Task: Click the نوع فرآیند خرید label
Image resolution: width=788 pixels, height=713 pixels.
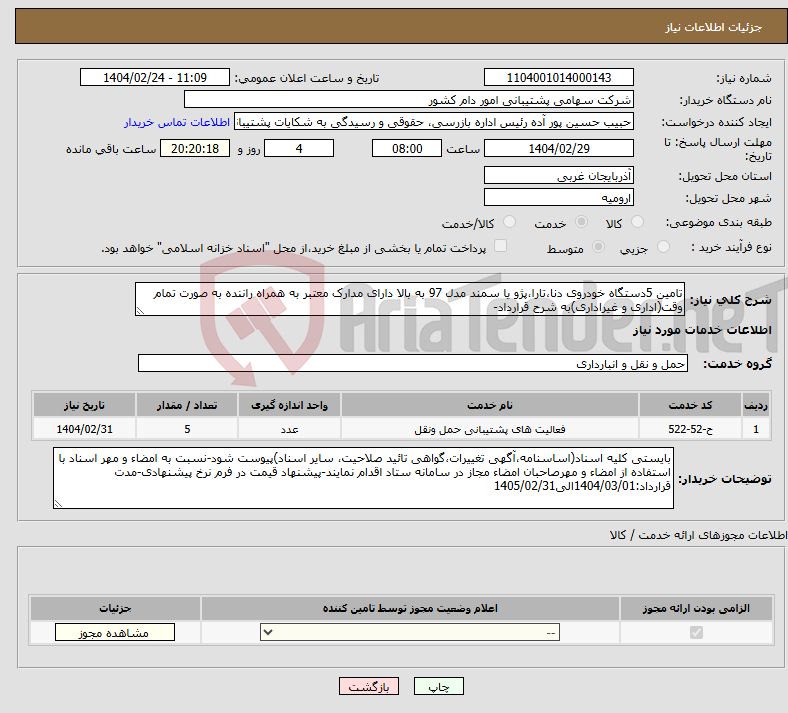Action: (x=731, y=247)
